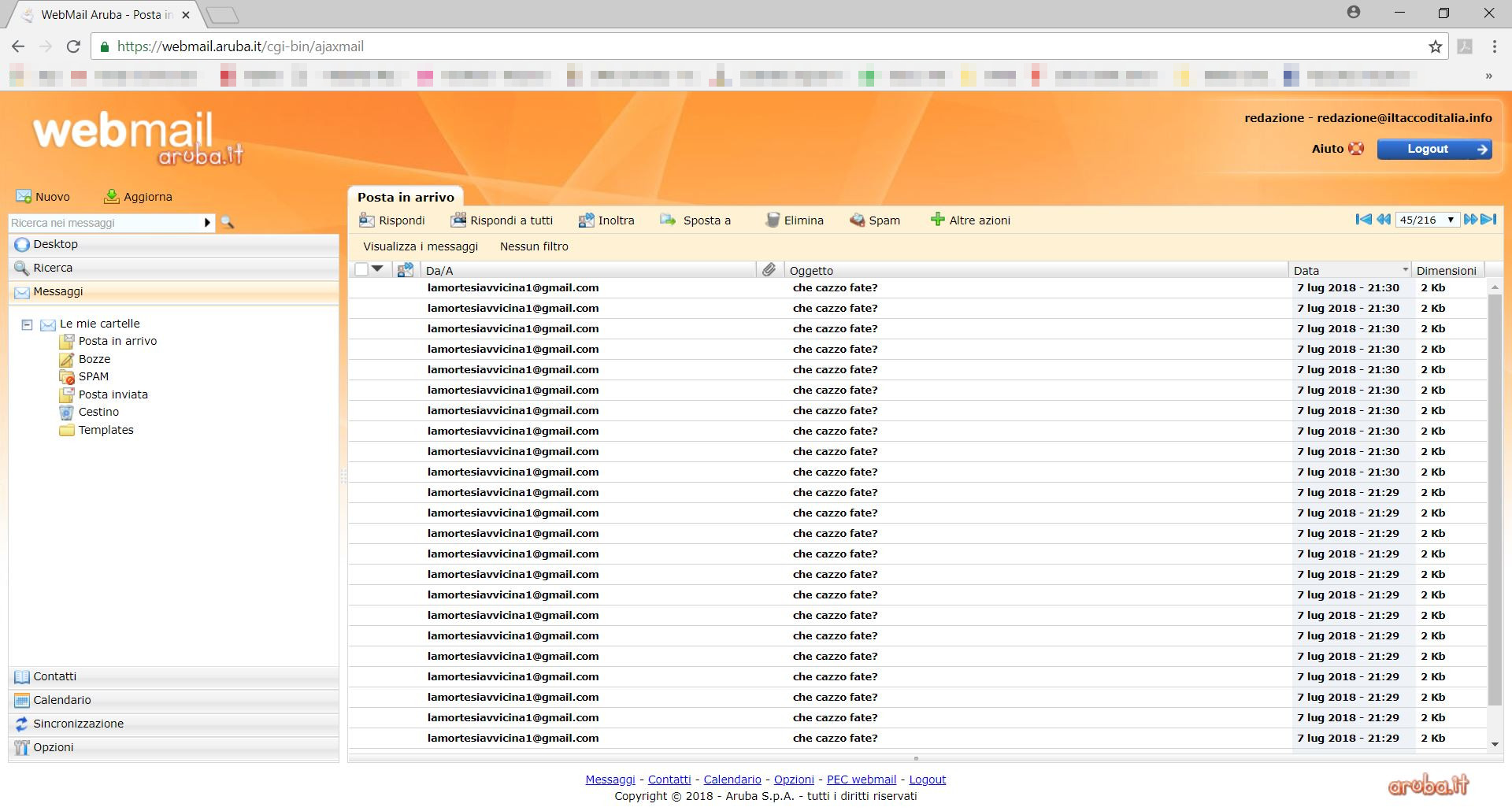Click the Rispondi reply icon
The width and height of the screenshot is (1512, 811).
tap(367, 220)
